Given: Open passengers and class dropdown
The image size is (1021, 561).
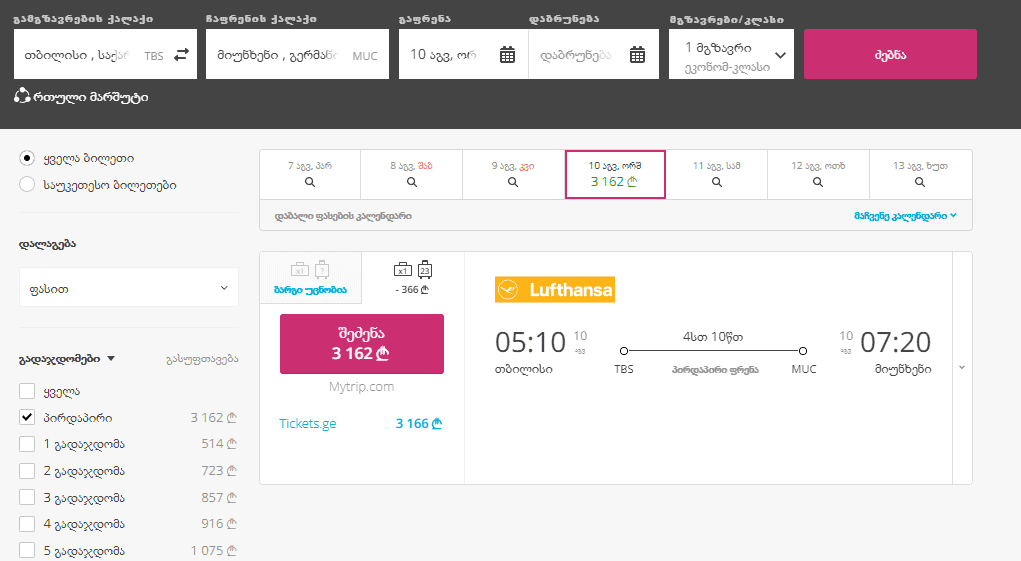Looking at the screenshot, I should [x=731, y=55].
